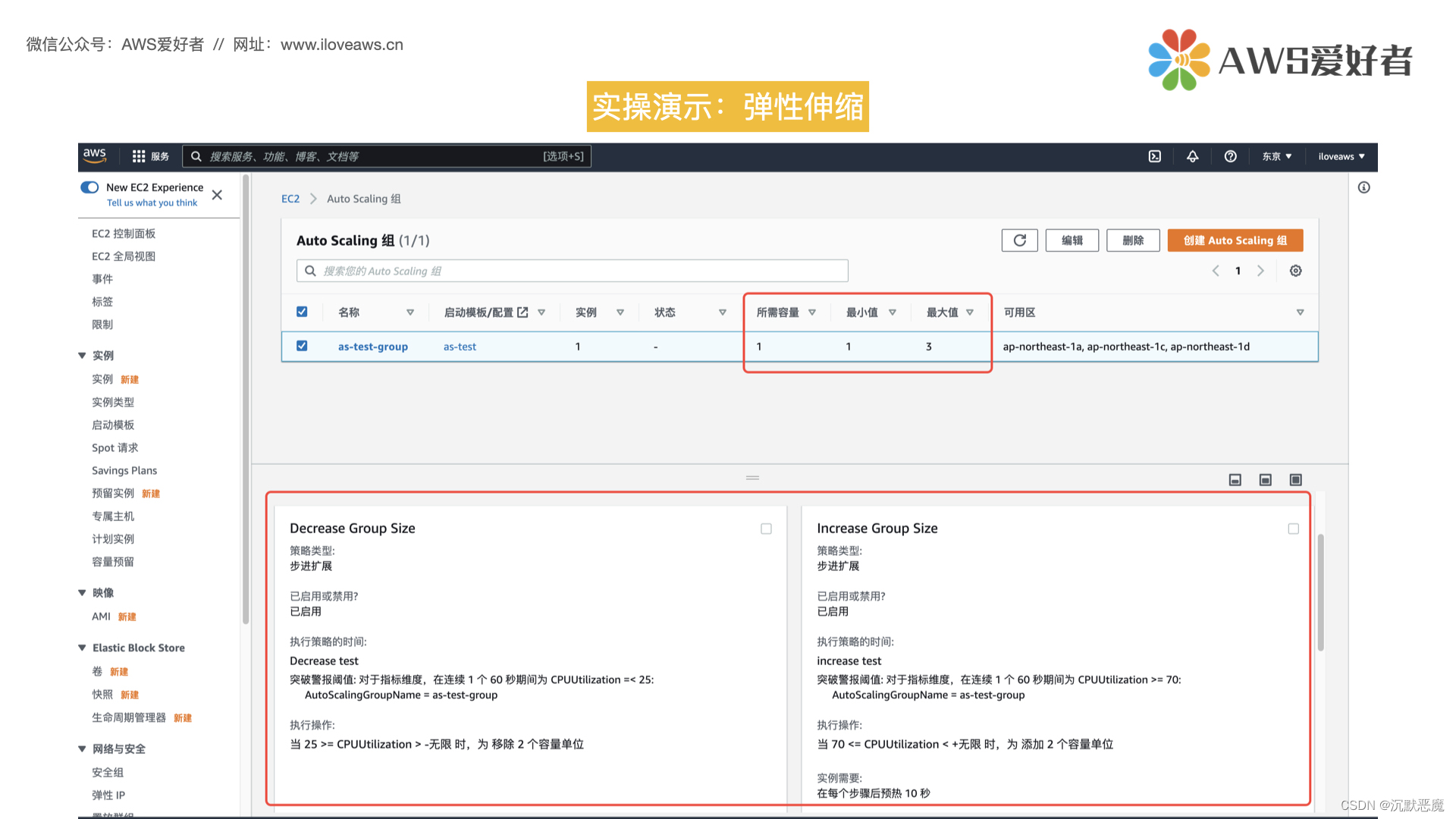Focus the top services search box
This screenshot has width=1456, height=819.
(386, 156)
